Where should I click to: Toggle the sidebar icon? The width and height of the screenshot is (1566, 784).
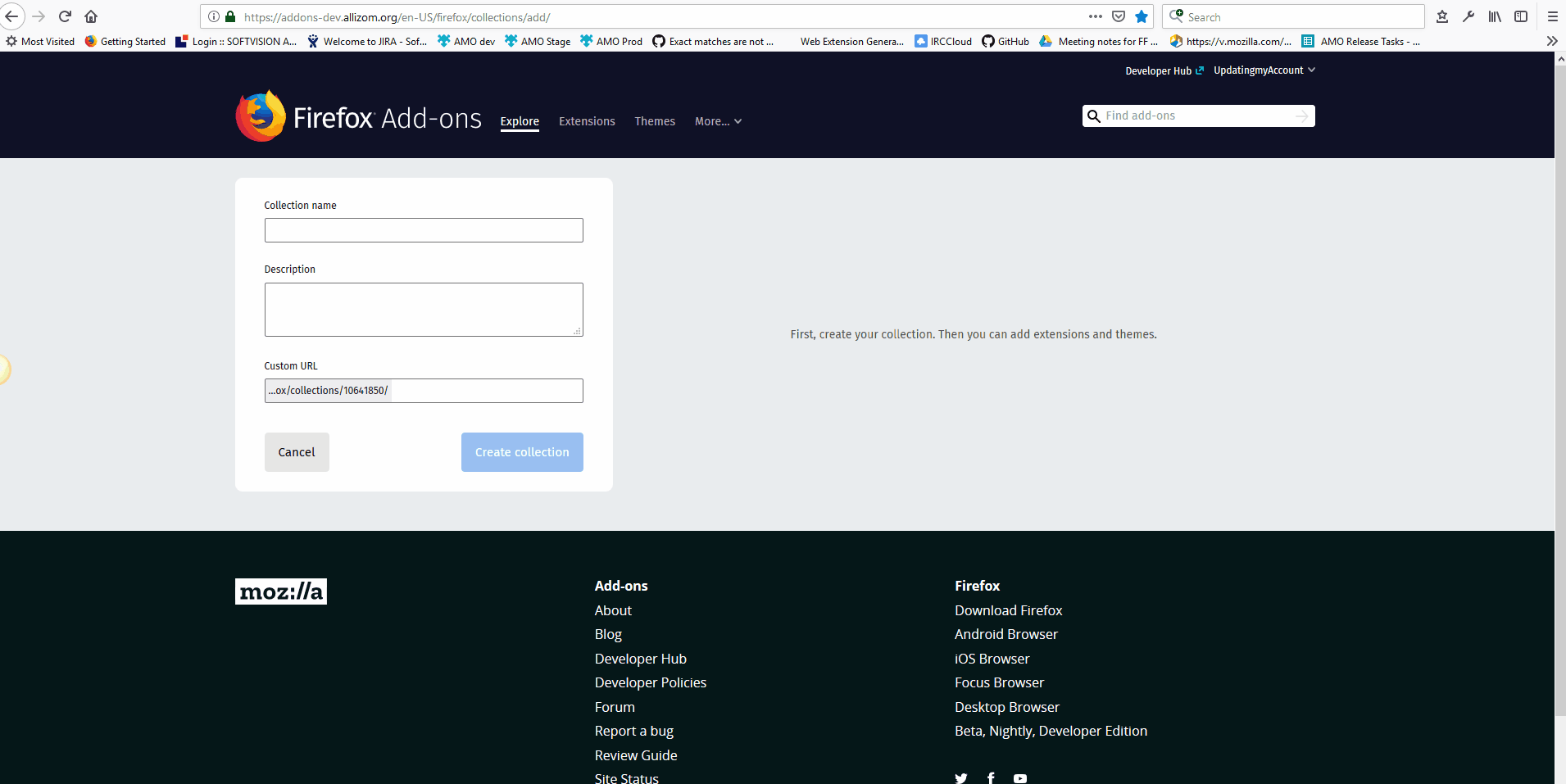coord(1521,16)
